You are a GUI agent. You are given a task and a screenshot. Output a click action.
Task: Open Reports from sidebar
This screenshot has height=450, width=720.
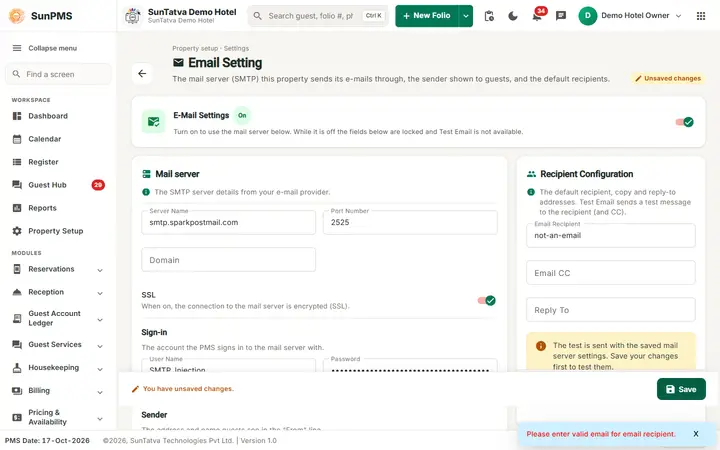(42, 208)
